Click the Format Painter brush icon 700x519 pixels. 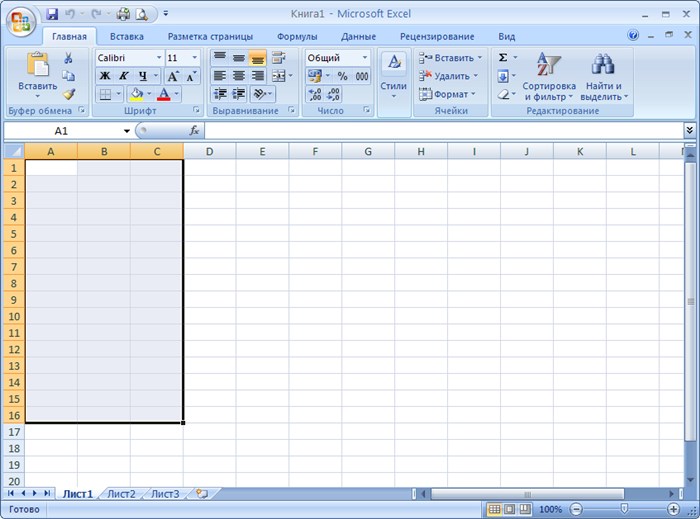coord(69,94)
